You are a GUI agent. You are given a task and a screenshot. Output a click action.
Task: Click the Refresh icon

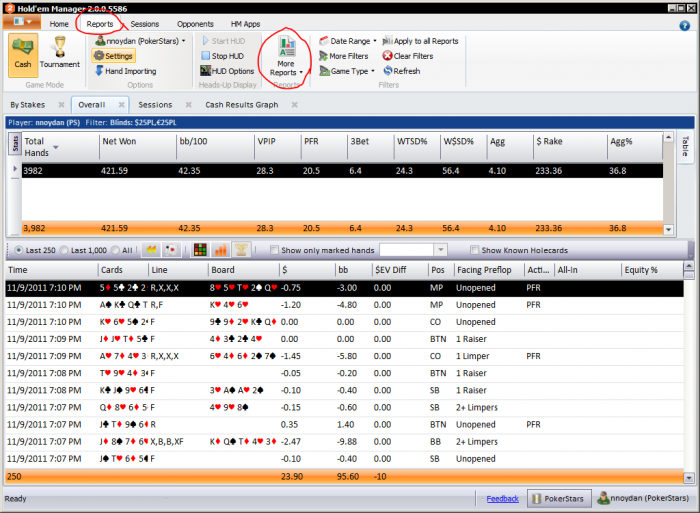click(388, 71)
